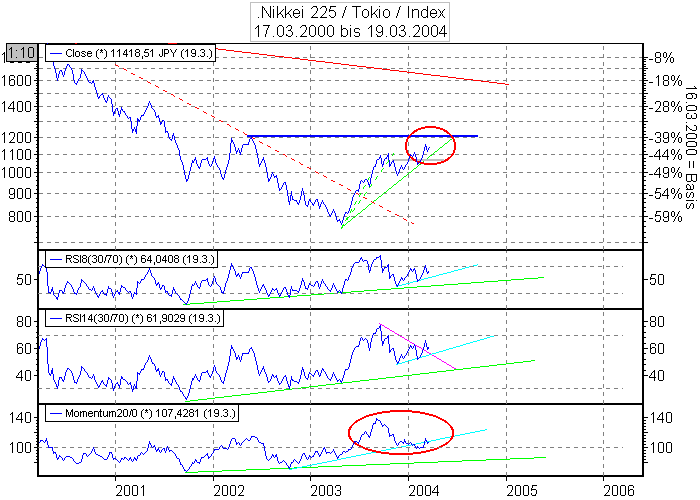The width and height of the screenshot is (700, 500).
Task: Click the 2005 year label on the x-axis
Action: coord(521,491)
